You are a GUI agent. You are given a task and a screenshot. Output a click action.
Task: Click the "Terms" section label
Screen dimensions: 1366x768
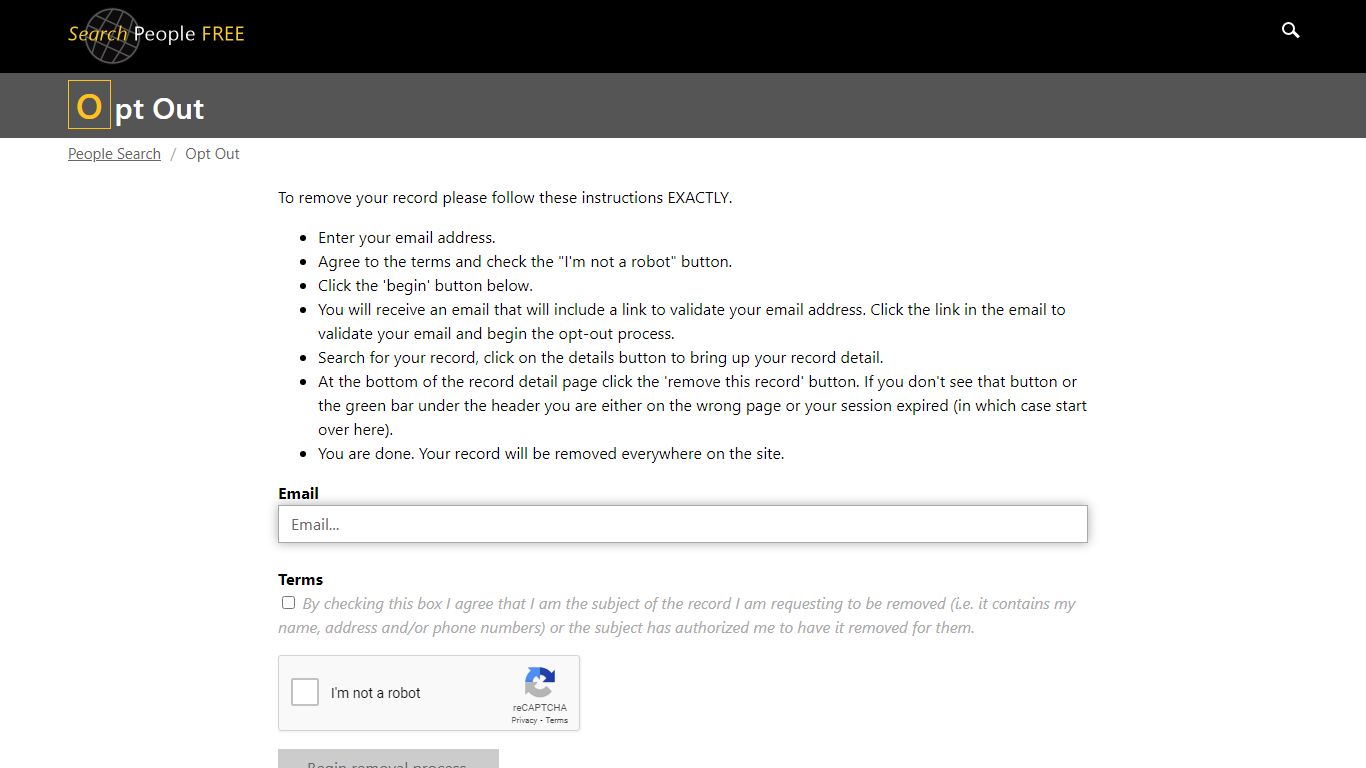click(300, 579)
